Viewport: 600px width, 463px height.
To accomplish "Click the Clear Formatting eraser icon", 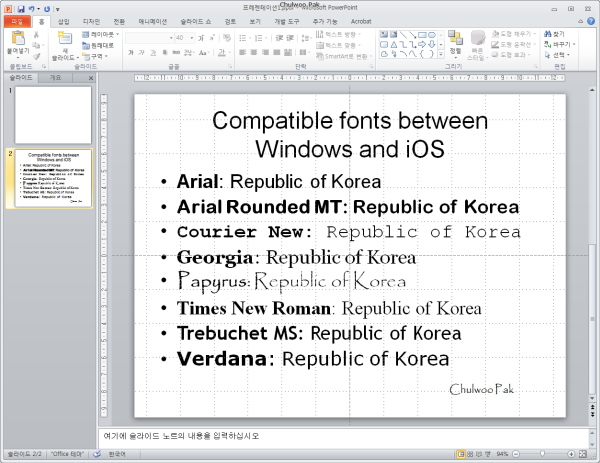I will click(x=227, y=38).
